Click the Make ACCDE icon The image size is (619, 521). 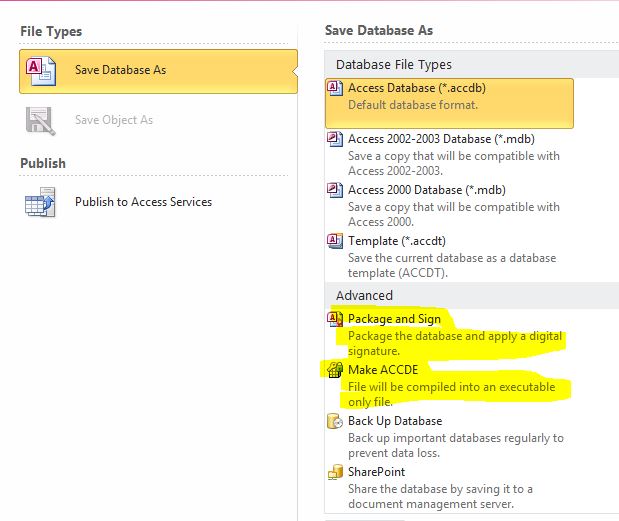pos(335,370)
